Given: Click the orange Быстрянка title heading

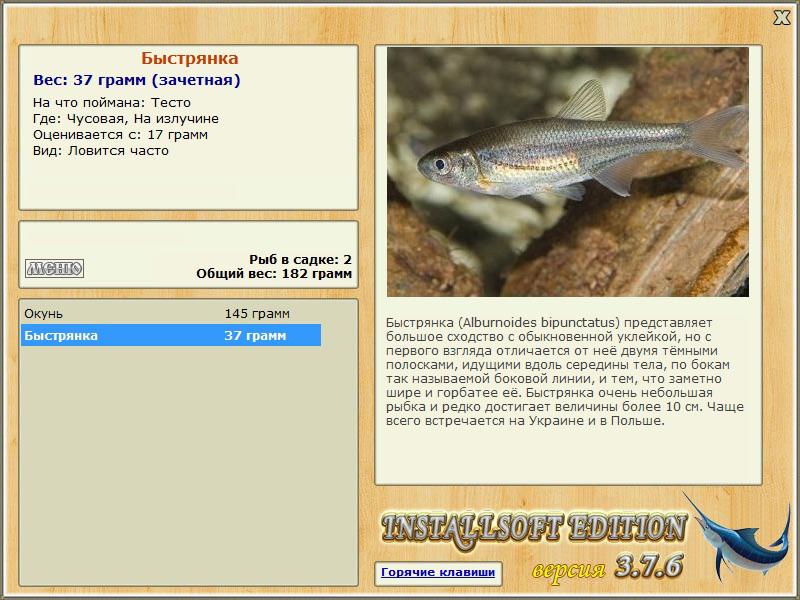Looking at the screenshot, I should (190, 58).
